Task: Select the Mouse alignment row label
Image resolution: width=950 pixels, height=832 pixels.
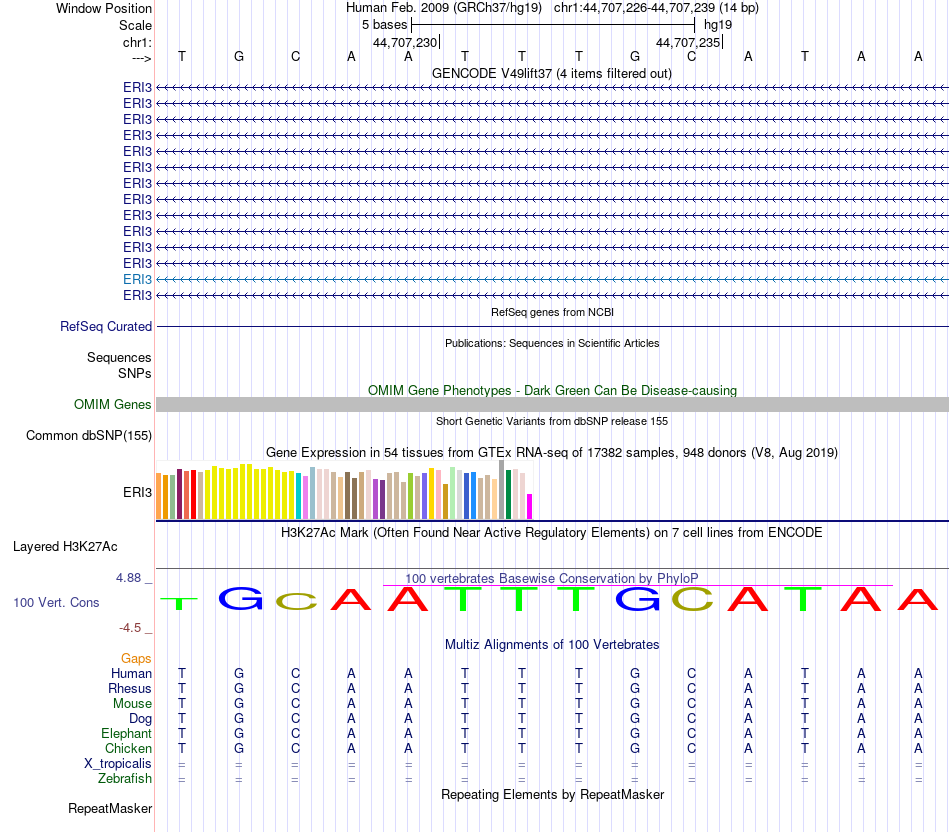Action: tap(132, 704)
